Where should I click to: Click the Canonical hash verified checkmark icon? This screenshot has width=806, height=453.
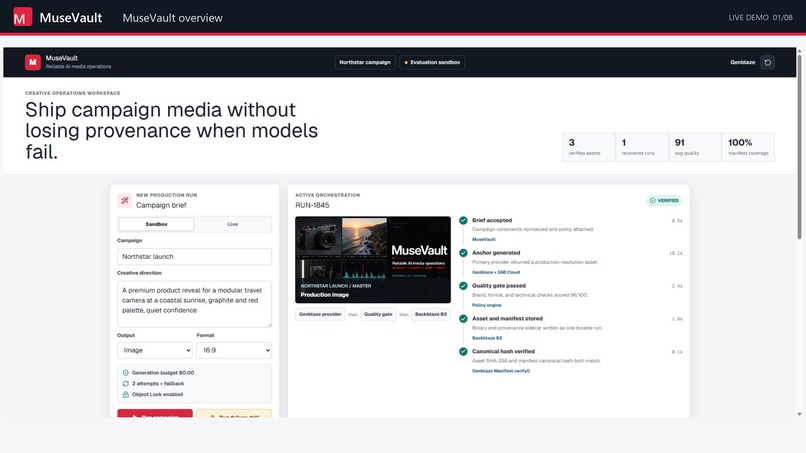tap(463, 352)
